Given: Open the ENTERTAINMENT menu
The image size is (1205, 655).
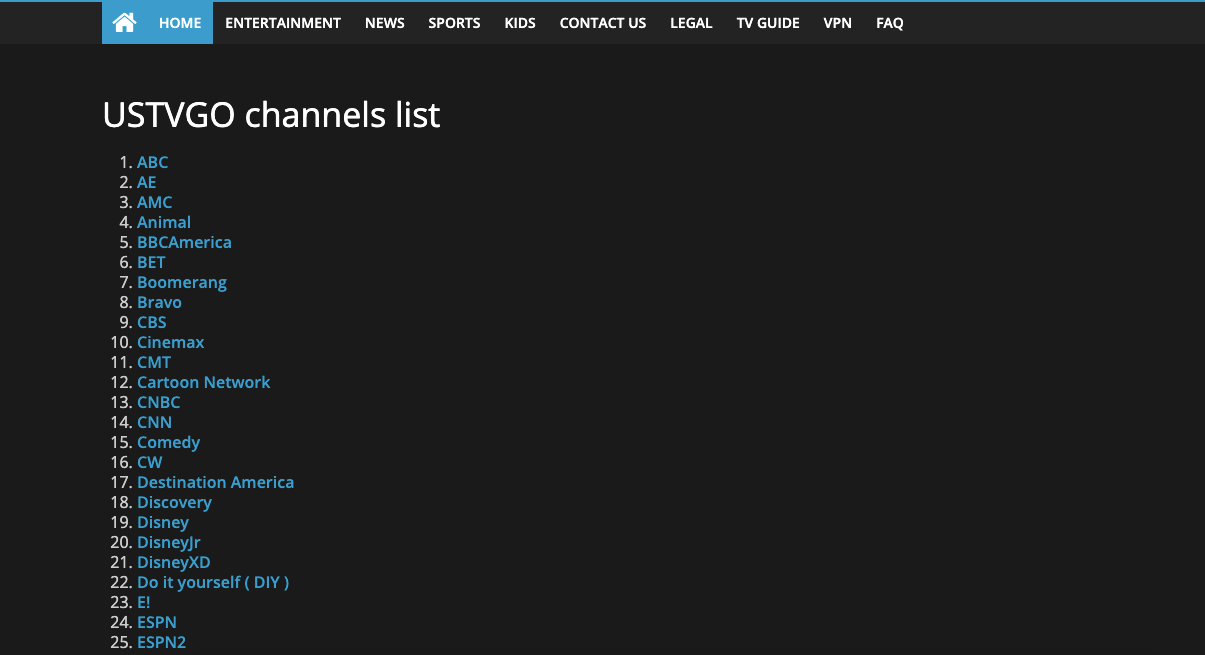Looking at the screenshot, I should pos(283,23).
